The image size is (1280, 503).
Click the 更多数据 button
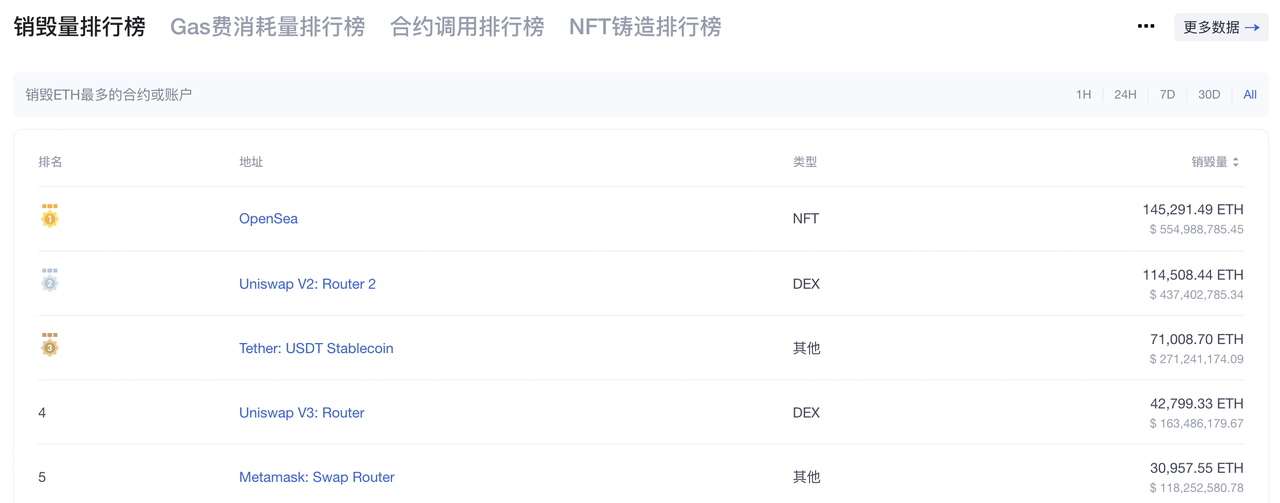[1221, 27]
